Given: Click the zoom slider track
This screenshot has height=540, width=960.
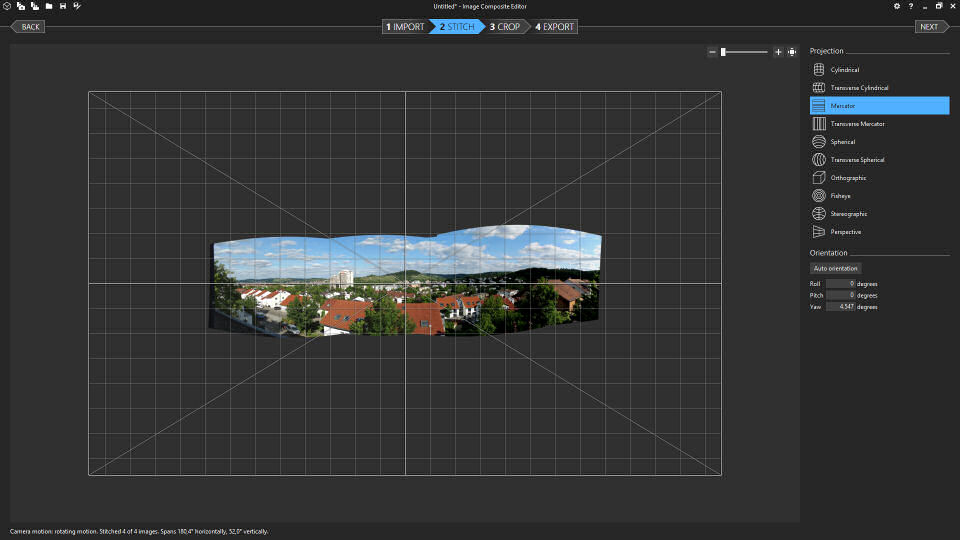Looking at the screenshot, I should (750, 52).
